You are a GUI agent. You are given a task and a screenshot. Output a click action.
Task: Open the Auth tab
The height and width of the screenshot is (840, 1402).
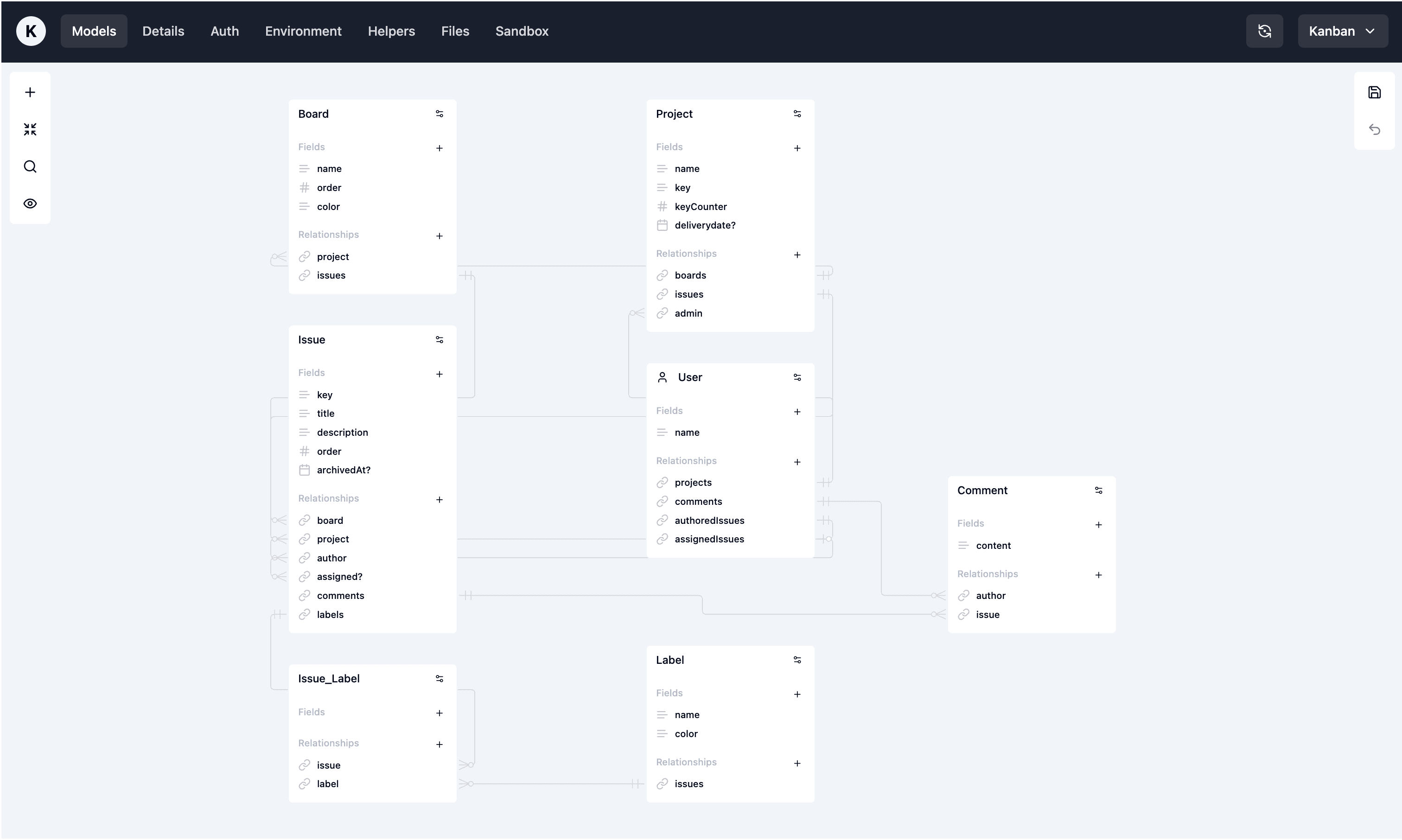pyautogui.click(x=225, y=31)
